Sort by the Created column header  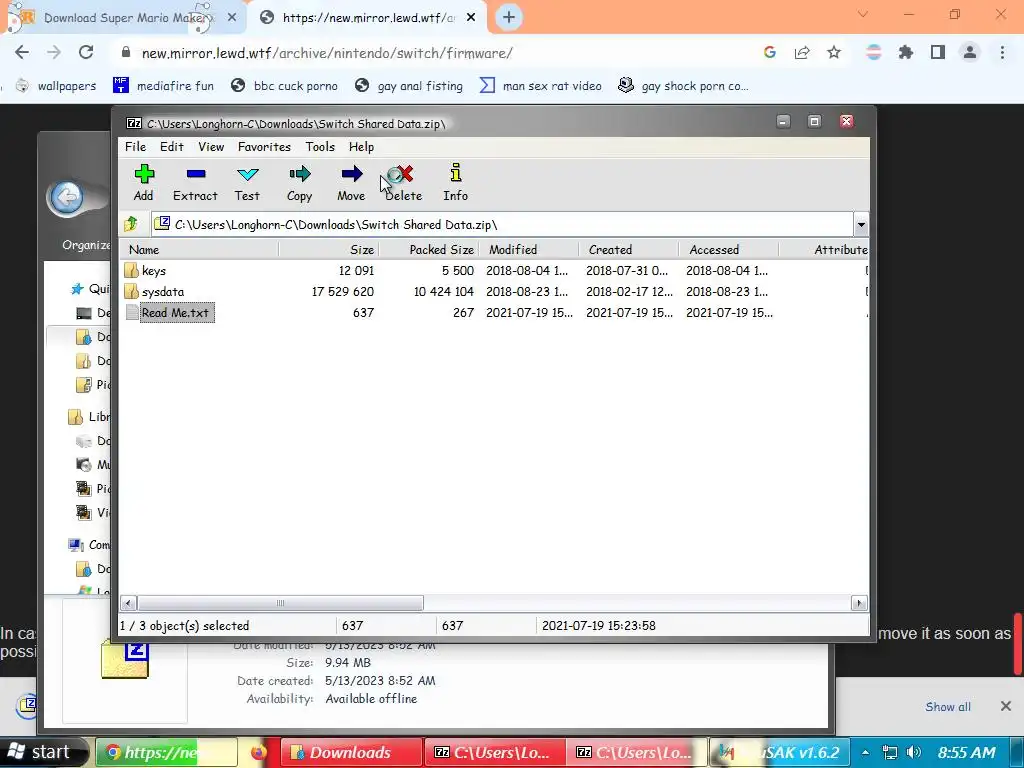tap(629, 249)
